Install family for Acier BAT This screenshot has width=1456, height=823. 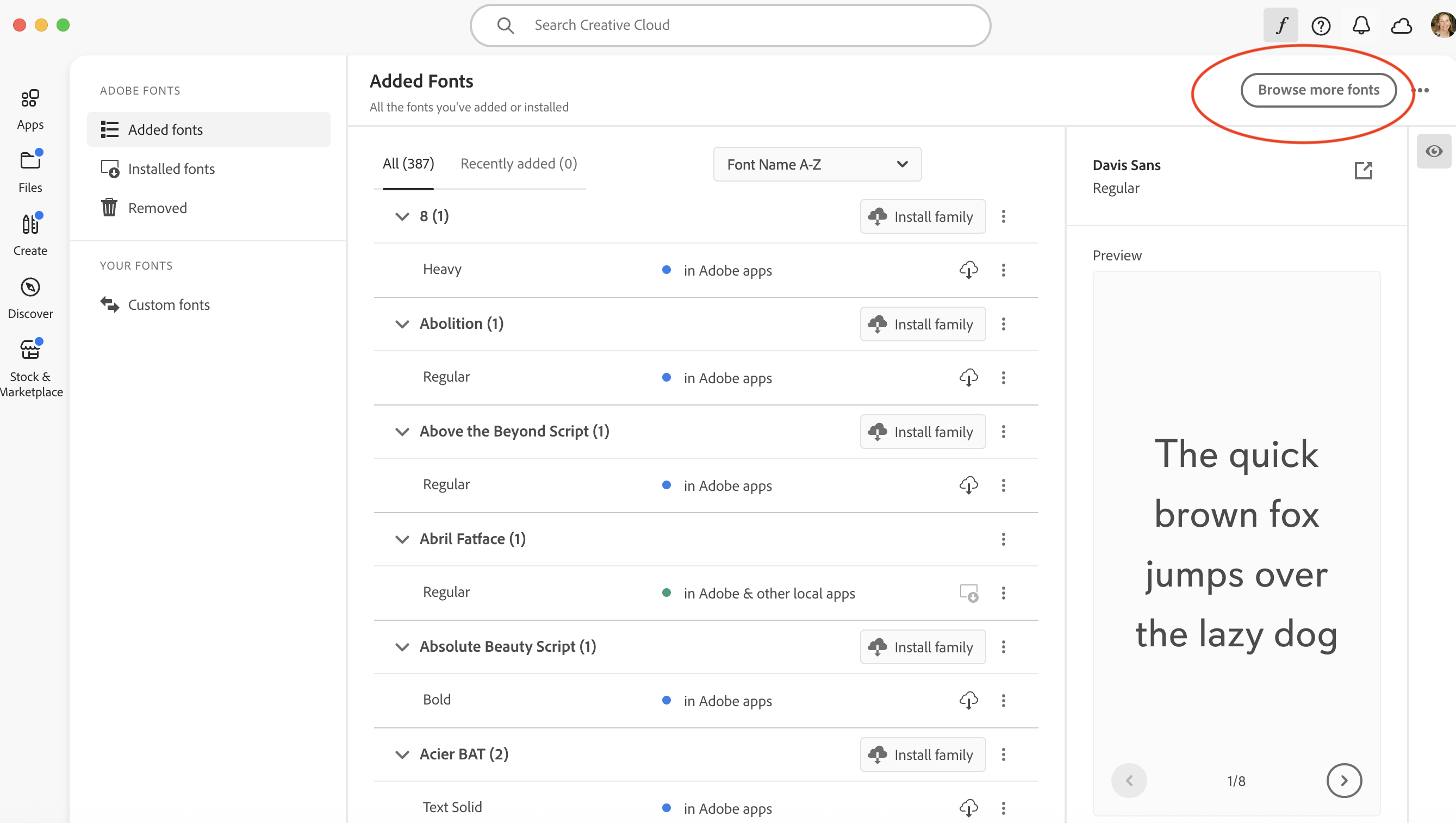tap(923, 755)
